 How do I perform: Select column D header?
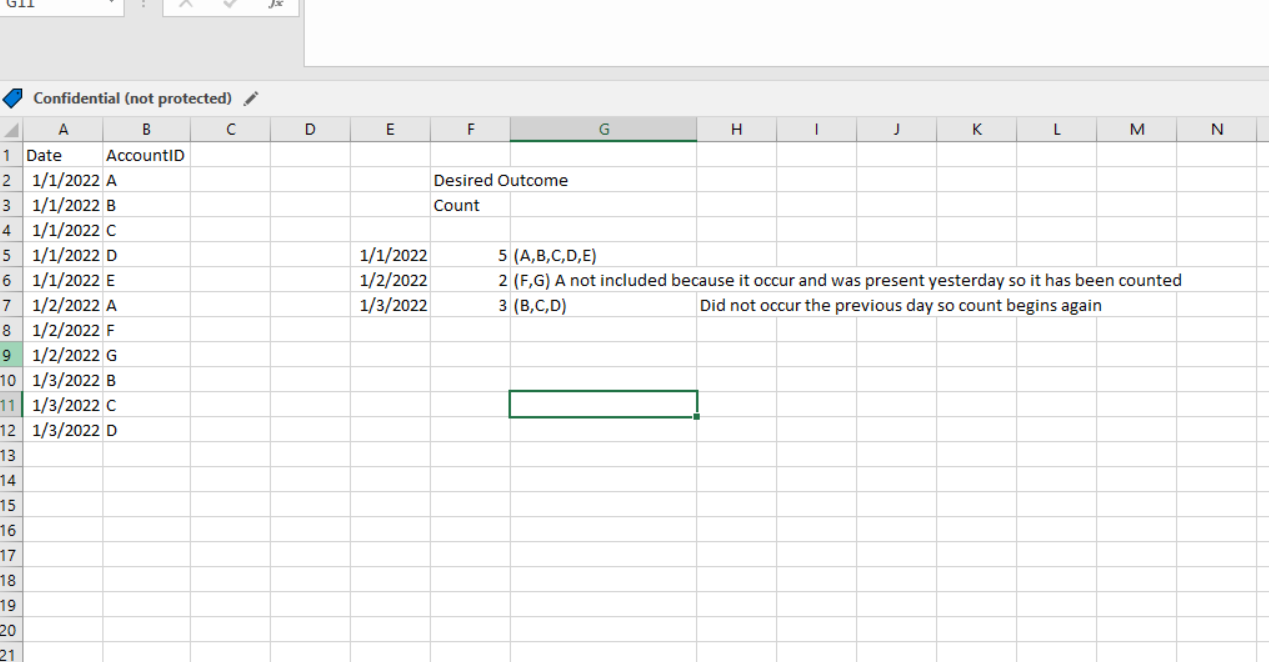click(x=310, y=129)
